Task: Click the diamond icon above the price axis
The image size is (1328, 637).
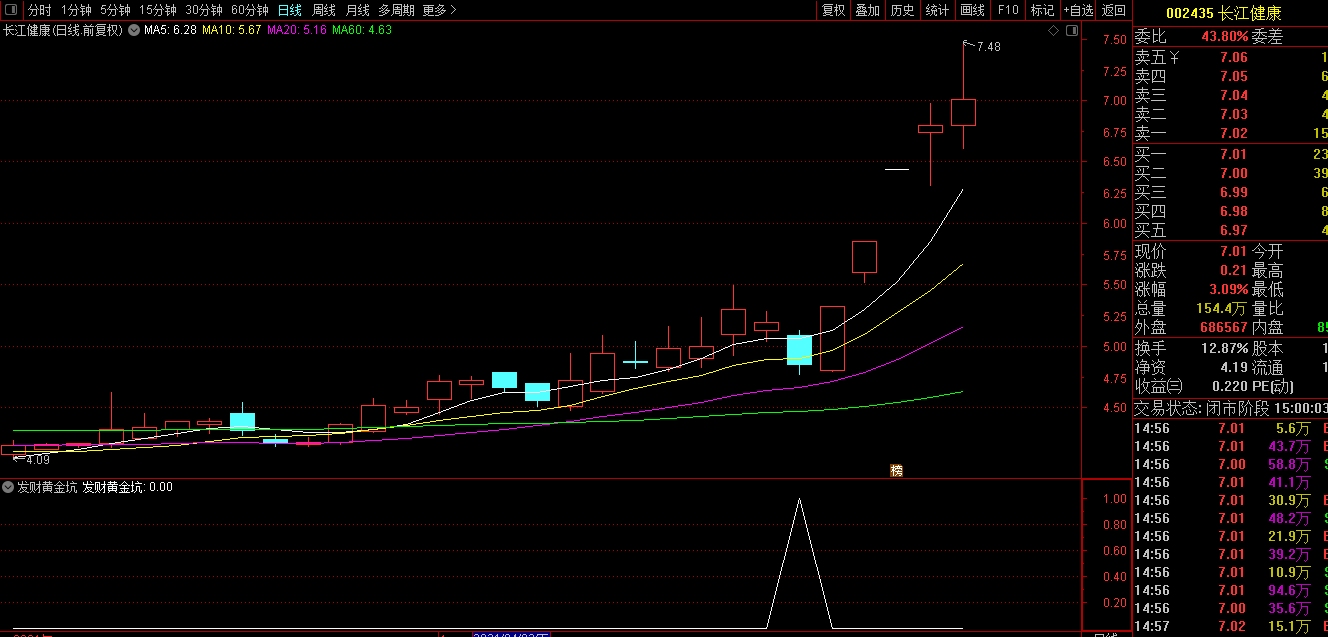Action: coord(1053,31)
